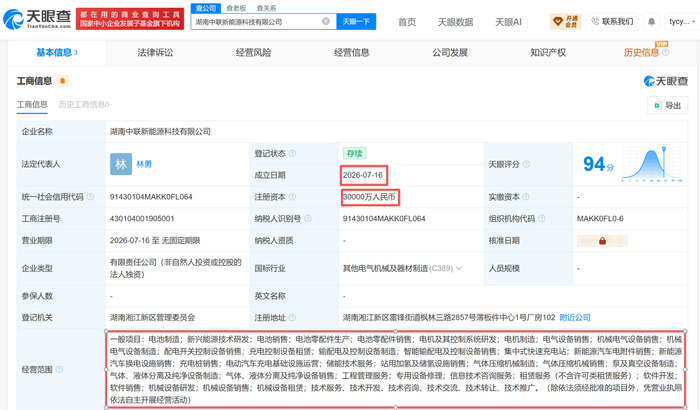
Task: Open the 经营信息 tab
Action: coord(351,52)
